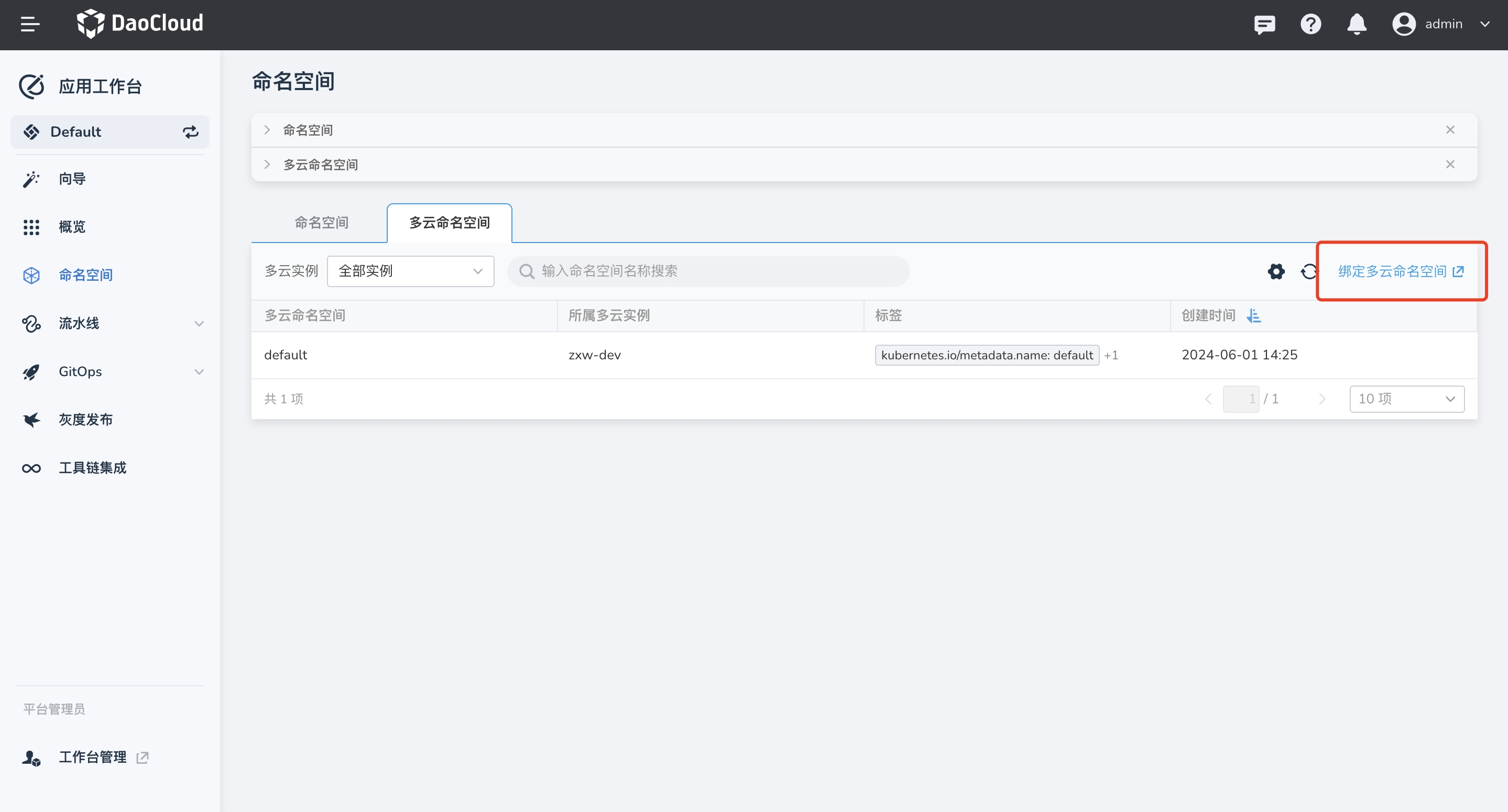
Task: Open the message/chat icon
Action: (1264, 24)
